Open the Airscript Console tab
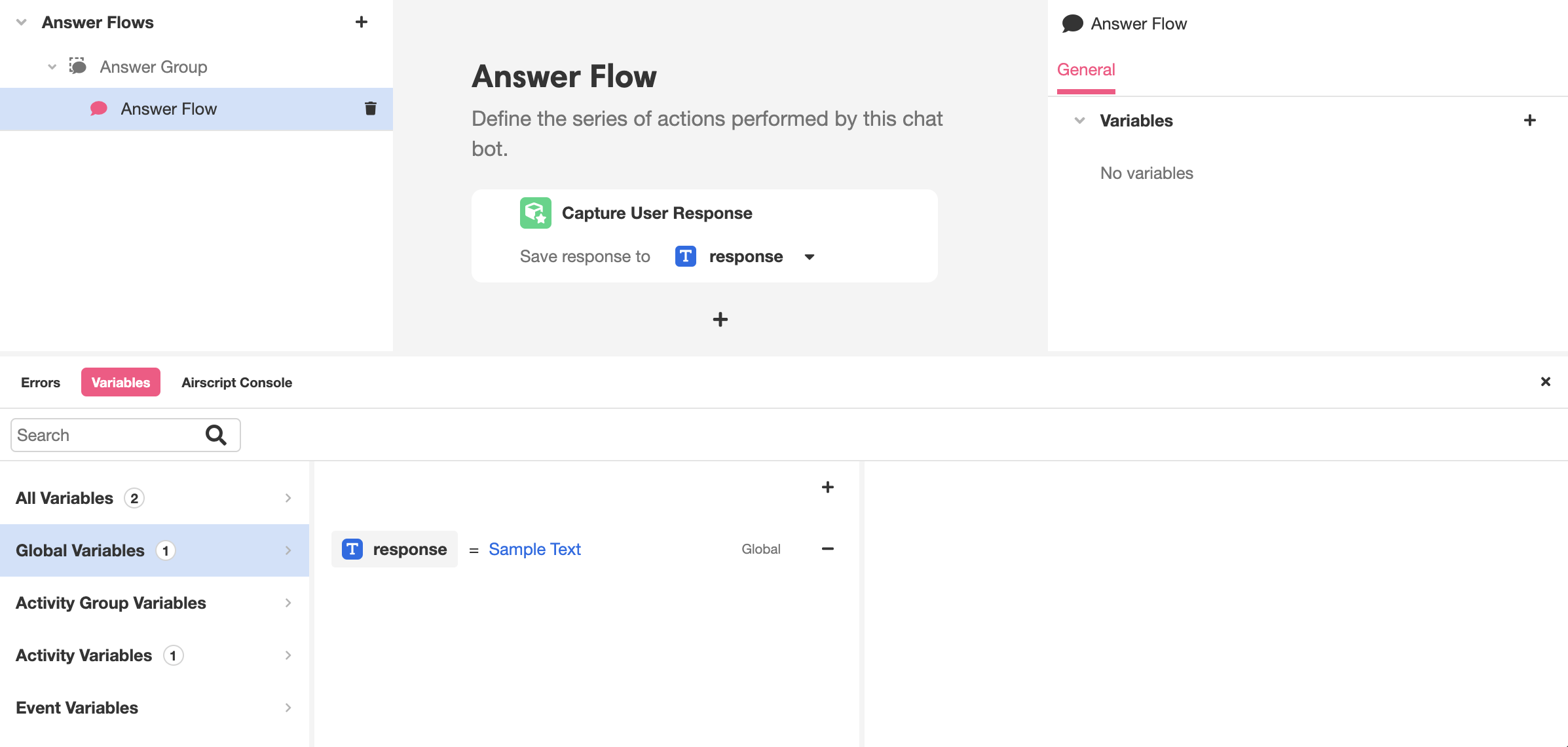The image size is (1568, 747). [236, 383]
